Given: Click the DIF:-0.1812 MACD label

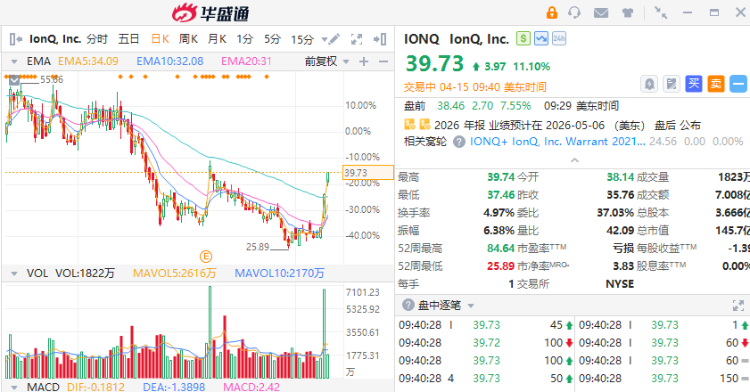Looking at the screenshot, I should pyautogui.click(x=96, y=387).
